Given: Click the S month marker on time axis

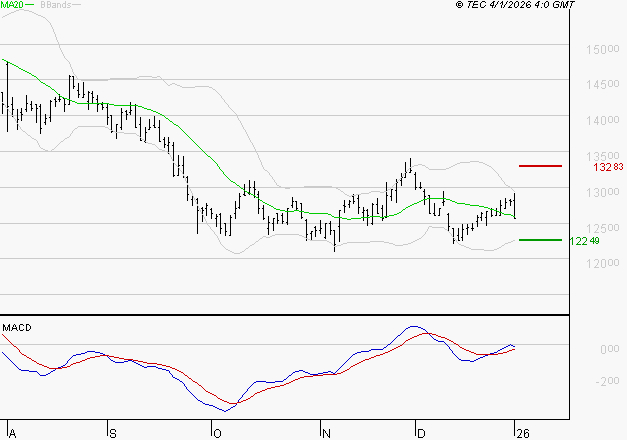Looking at the screenshot, I should point(113,434).
